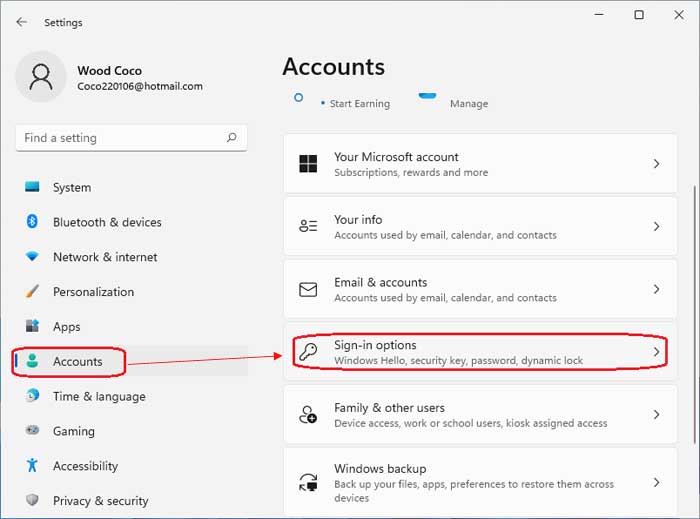Go to Accessibility settings

[x=131, y=465]
